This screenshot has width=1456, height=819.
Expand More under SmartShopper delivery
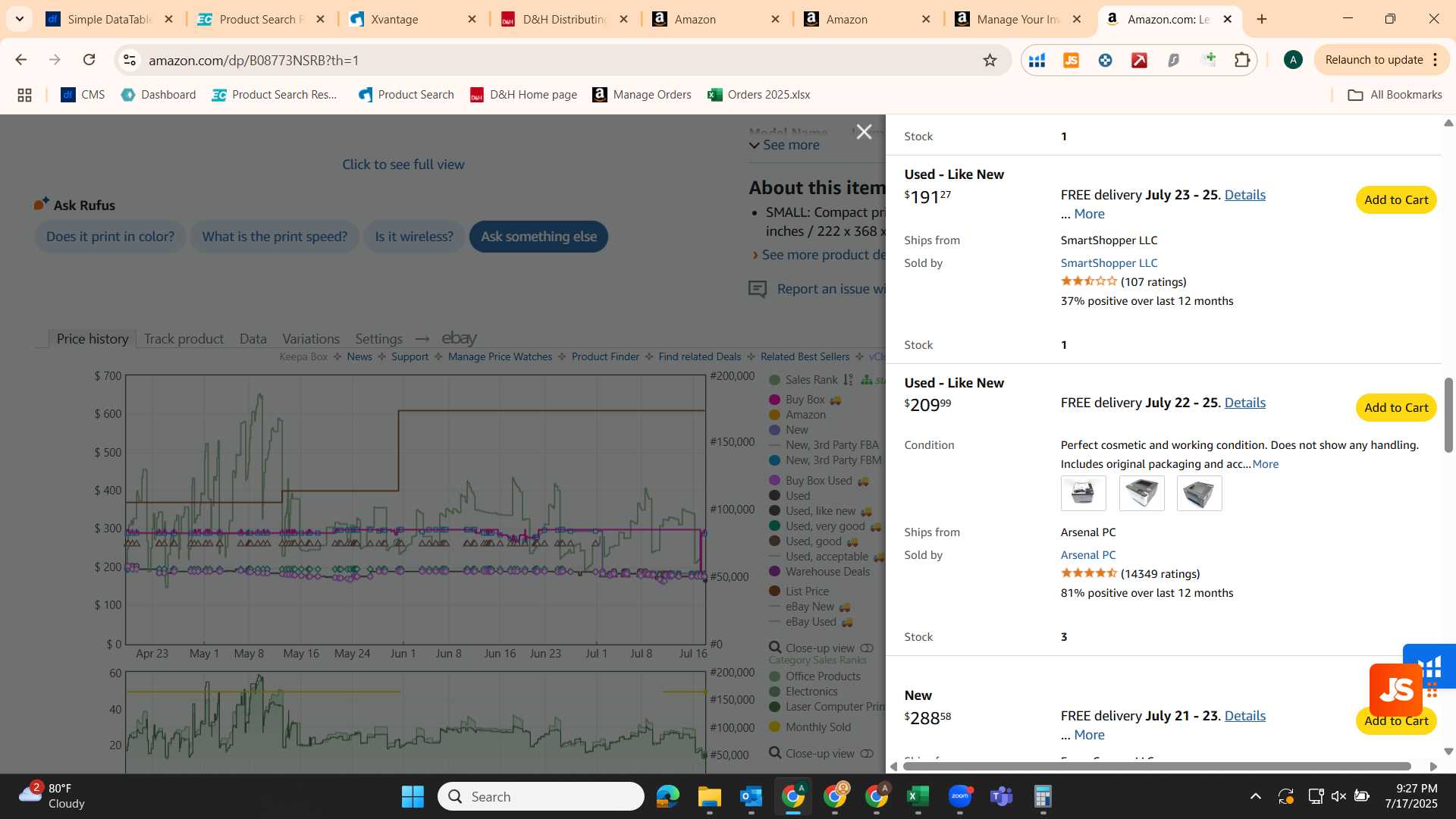[x=1089, y=214]
